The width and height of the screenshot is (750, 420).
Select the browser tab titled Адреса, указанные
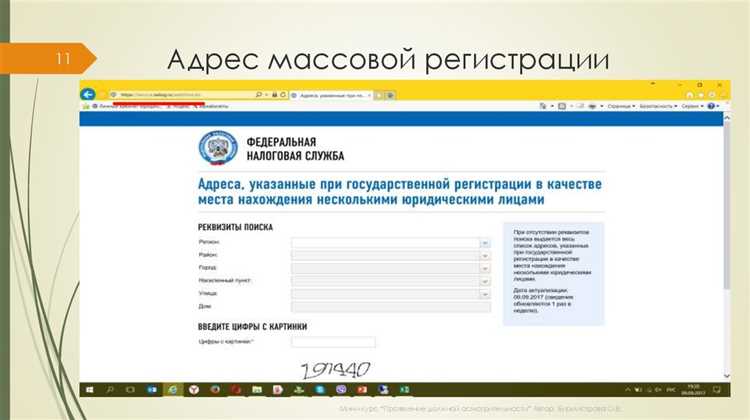pyautogui.click(x=332, y=96)
